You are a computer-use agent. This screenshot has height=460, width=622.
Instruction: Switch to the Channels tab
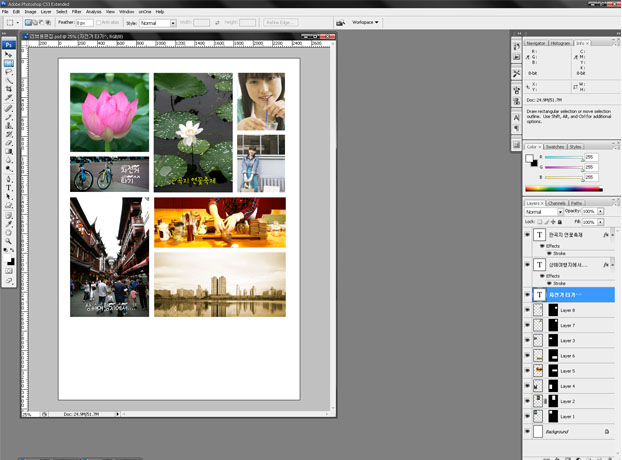point(556,203)
